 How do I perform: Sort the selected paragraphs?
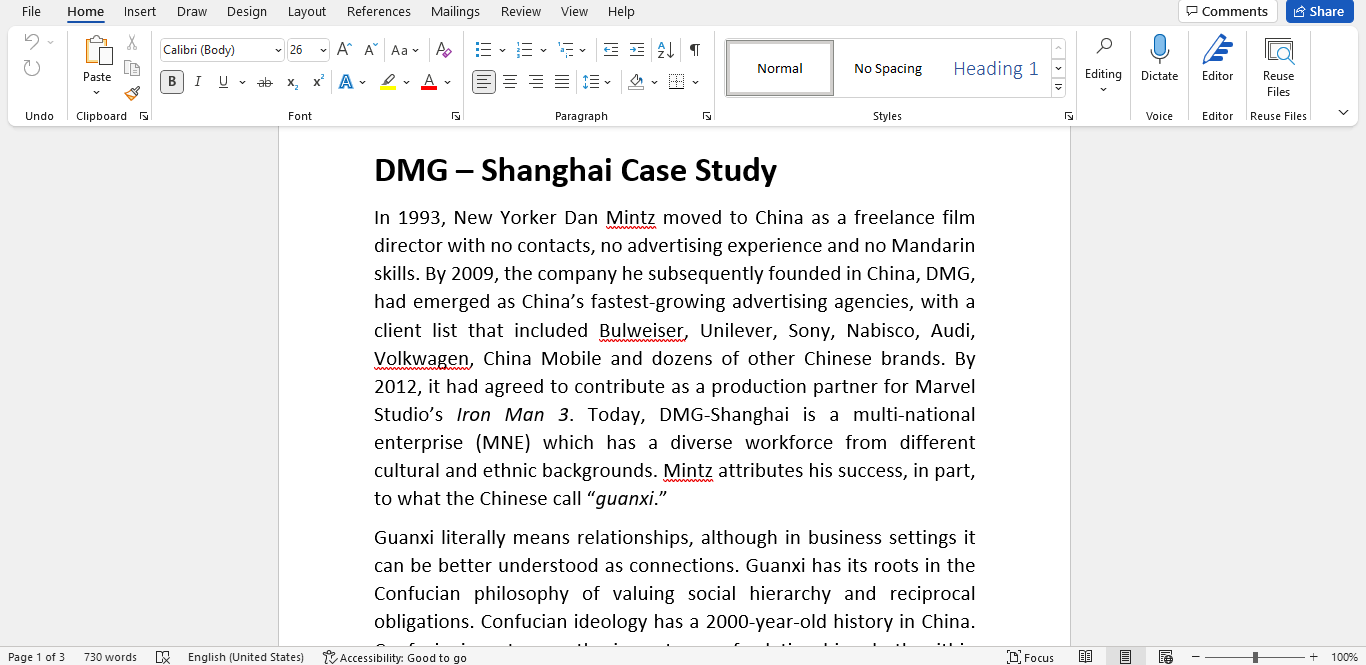click(x=664, y=48)
